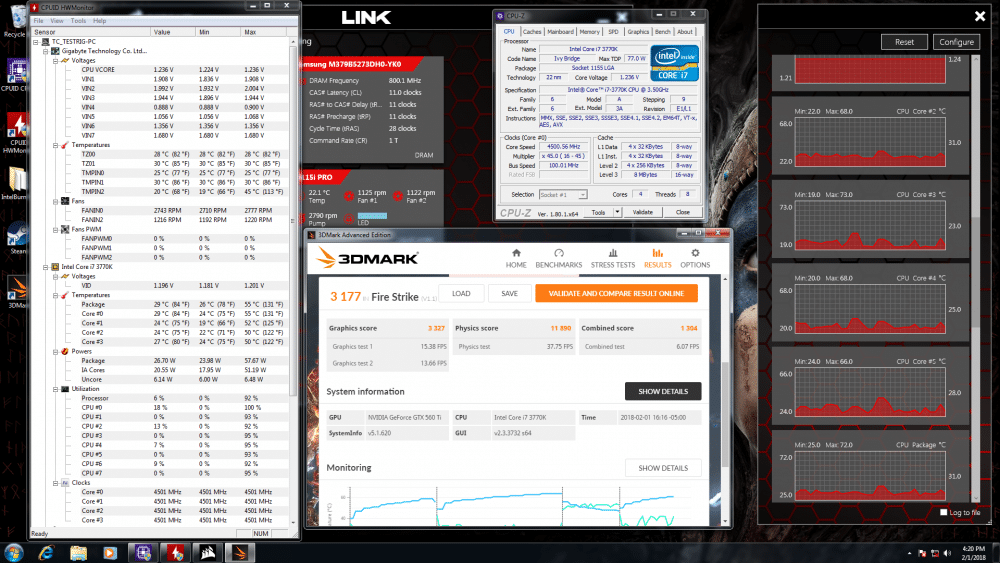Open HWMonitor Help menu

(x=99, y=21)
